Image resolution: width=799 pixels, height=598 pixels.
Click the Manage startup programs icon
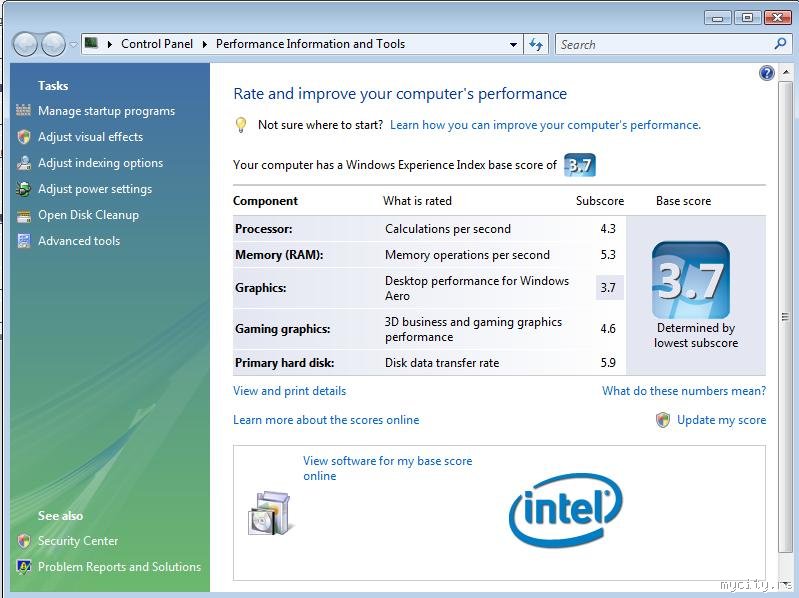click(23, 111)
